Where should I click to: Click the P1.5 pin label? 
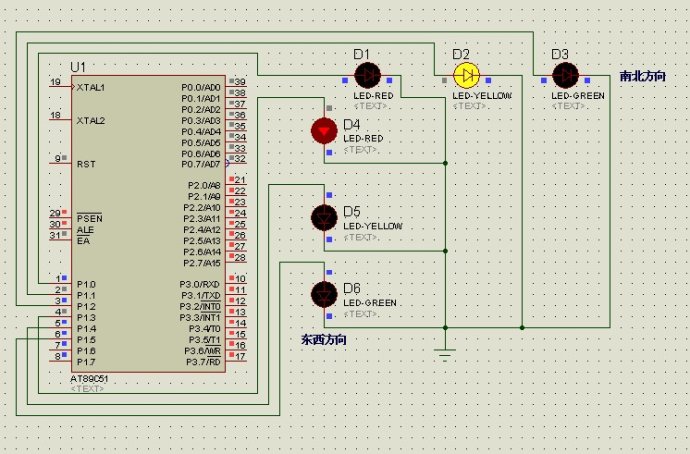coord(86,340)
